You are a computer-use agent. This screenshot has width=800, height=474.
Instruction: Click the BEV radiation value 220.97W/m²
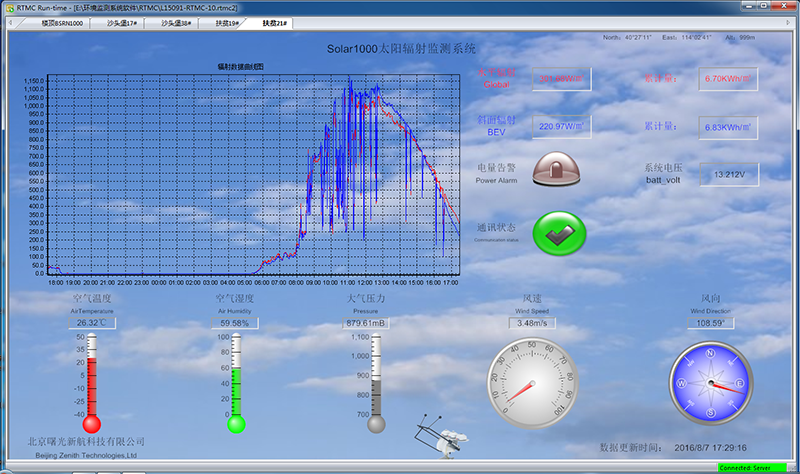click(x=562, y=127)
